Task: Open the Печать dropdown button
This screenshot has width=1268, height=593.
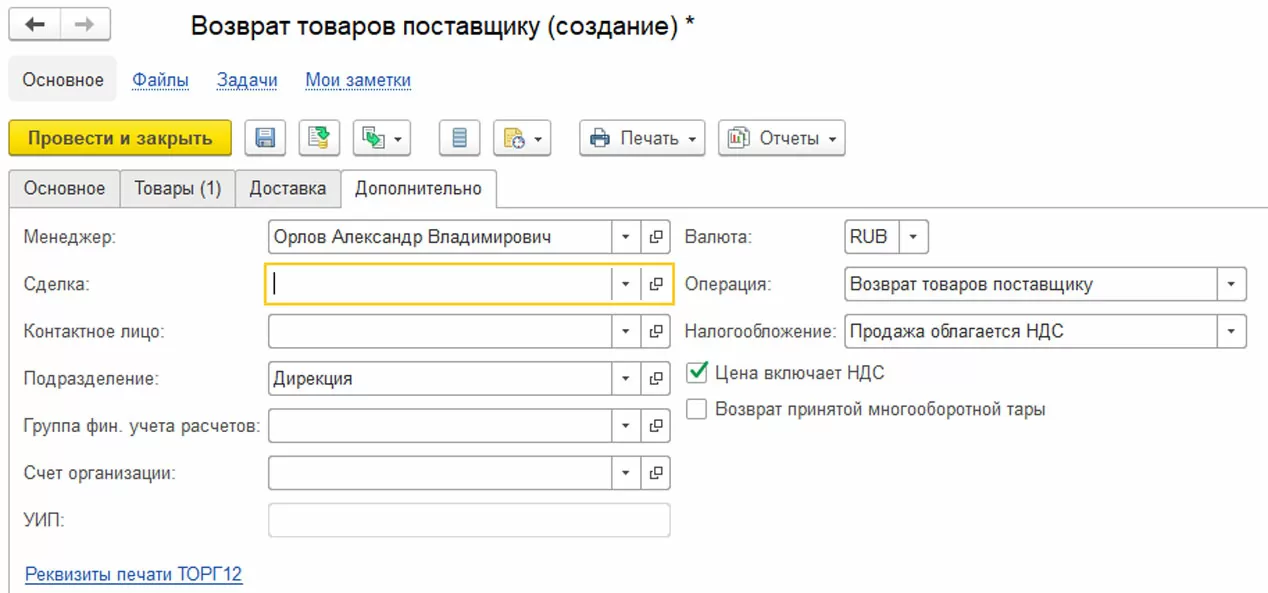Action: pyautogui.click(x=642, y=138)
